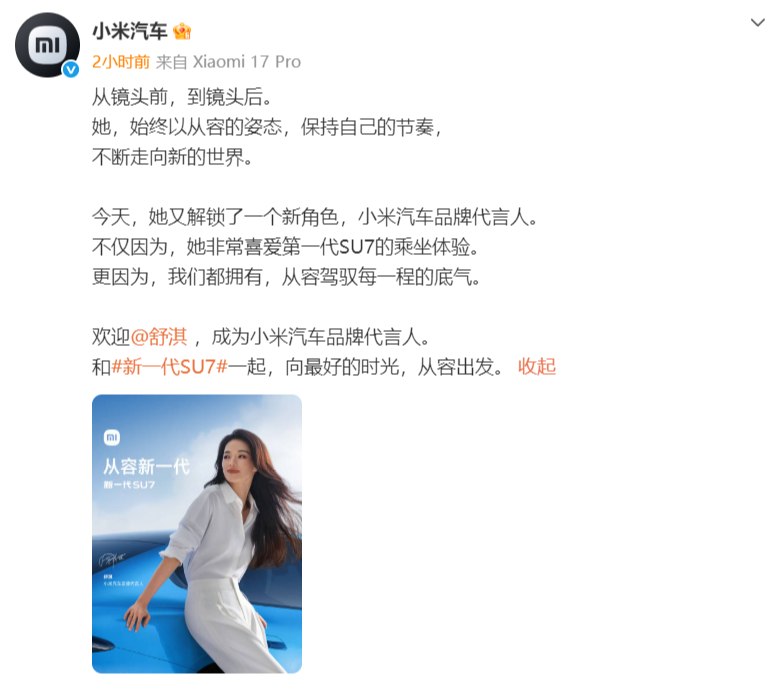This screenshot has width=765, height=691.
Task: Click the first line 从镜头前，到镜头后
Action: click(x=181, y=97)
